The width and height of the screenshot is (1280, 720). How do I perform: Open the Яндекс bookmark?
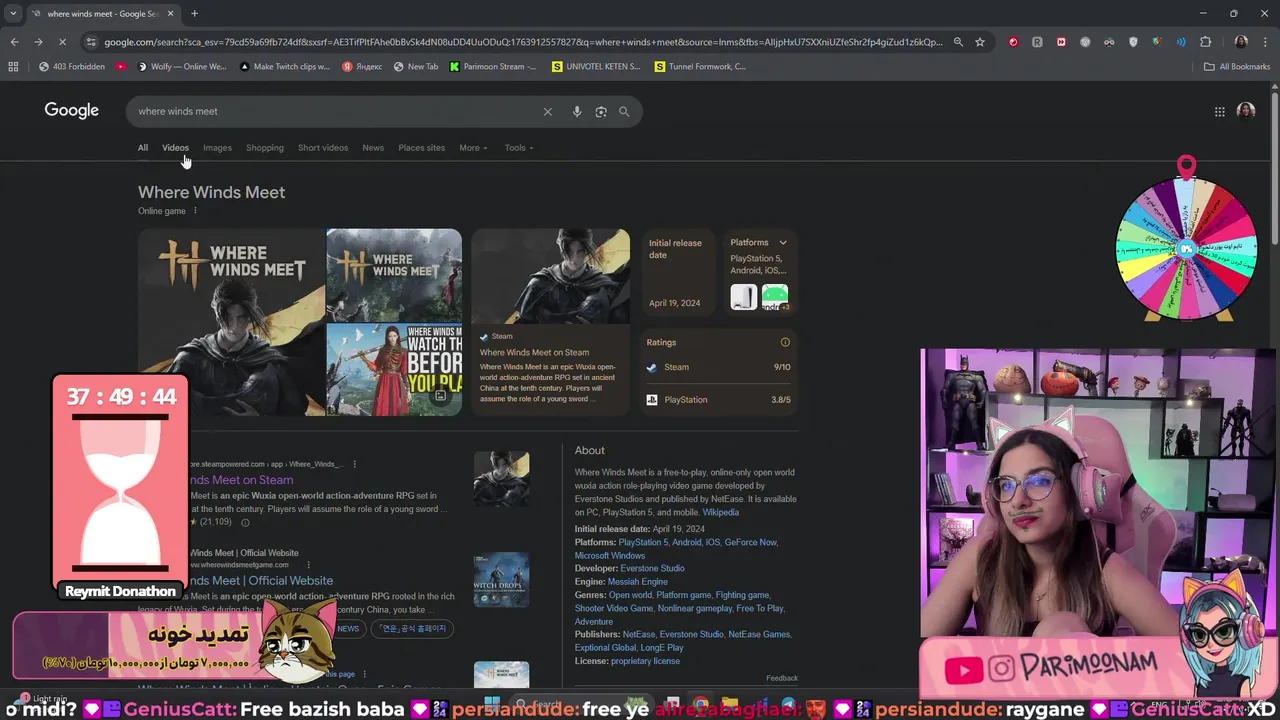362,67
